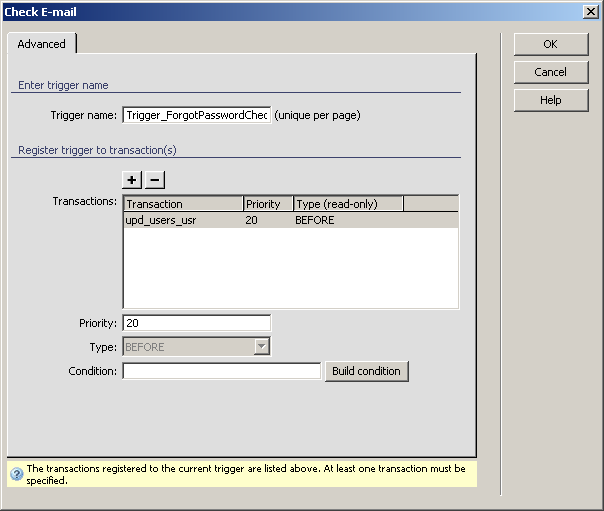Image resolution: width=604 pixels, height=511 pixels.
Task: Click the minus button to remove transaction
Action: coord(154,180)
